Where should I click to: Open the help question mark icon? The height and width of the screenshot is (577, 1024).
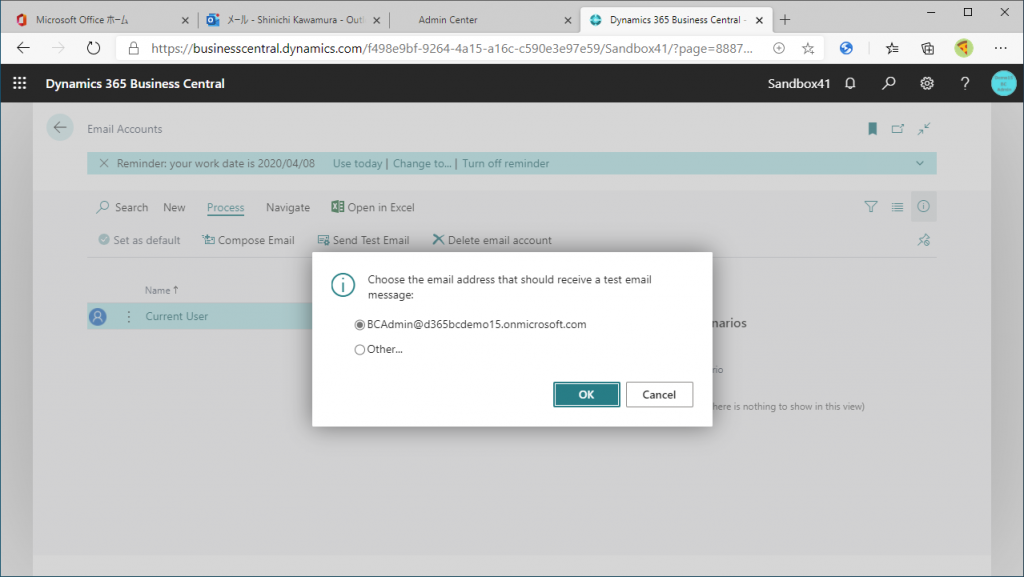click(x=965, y=84)
